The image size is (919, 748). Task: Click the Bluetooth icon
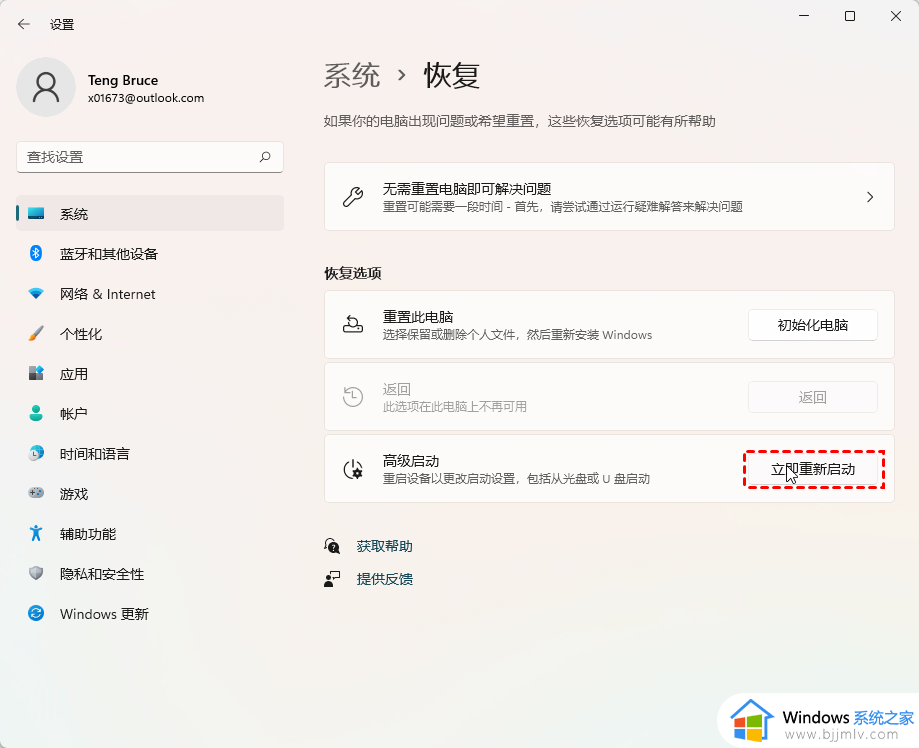[x=36, y=253]
